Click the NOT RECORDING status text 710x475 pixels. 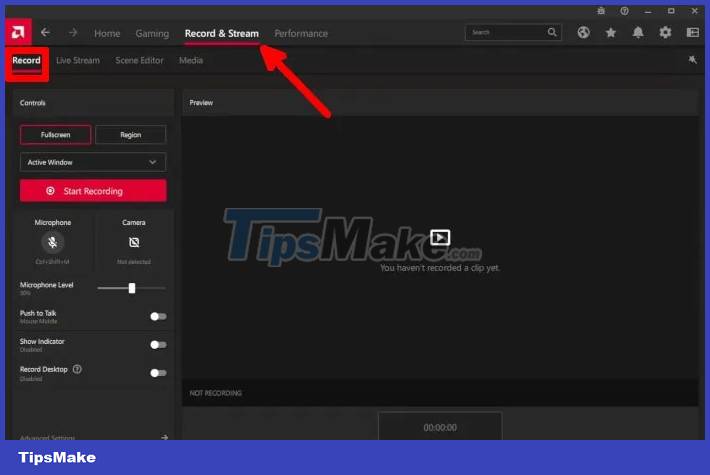pos(216,393)
